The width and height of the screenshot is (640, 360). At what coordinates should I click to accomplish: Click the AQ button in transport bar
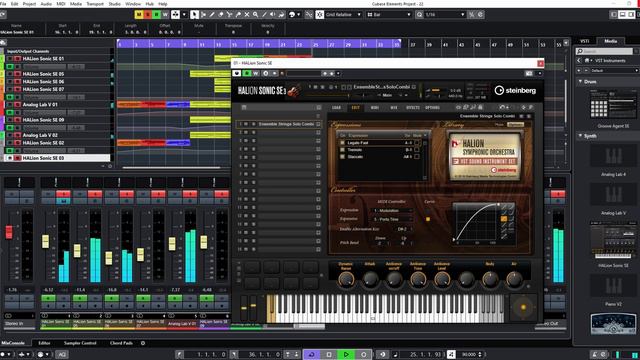click(62, 354)
